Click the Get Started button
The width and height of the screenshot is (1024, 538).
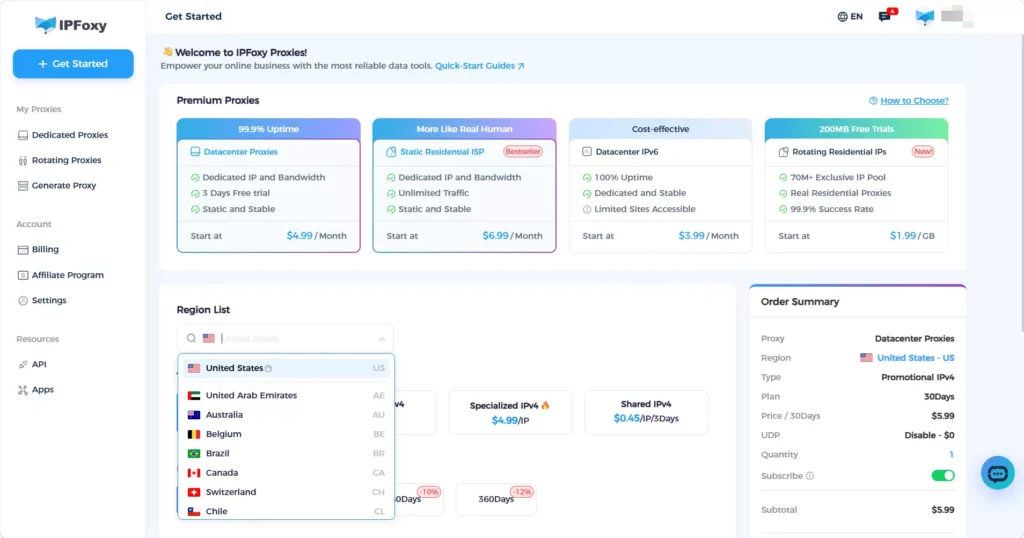73,64
